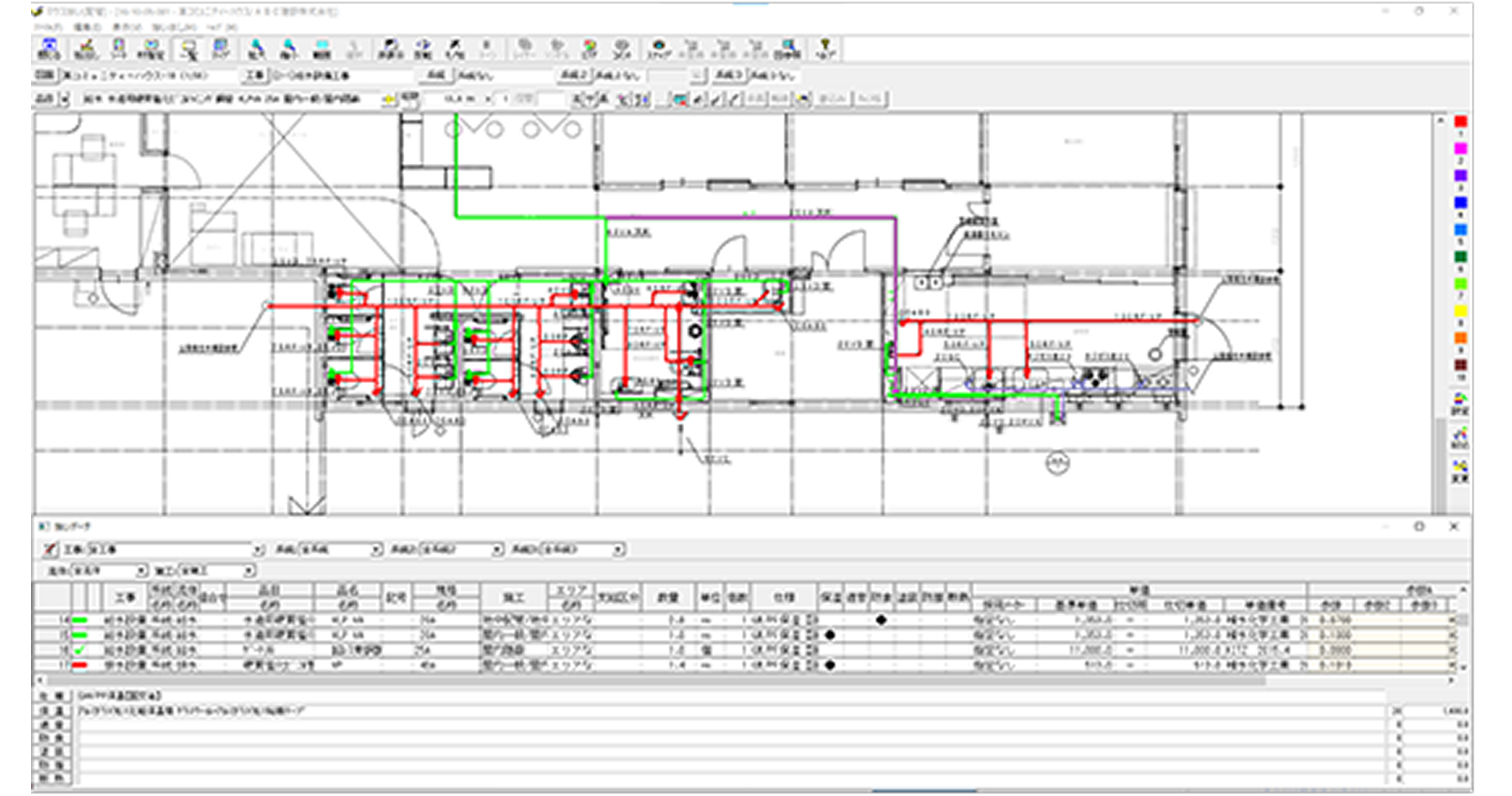Toggle the black dot marker in row 14

tap(881, 620)
